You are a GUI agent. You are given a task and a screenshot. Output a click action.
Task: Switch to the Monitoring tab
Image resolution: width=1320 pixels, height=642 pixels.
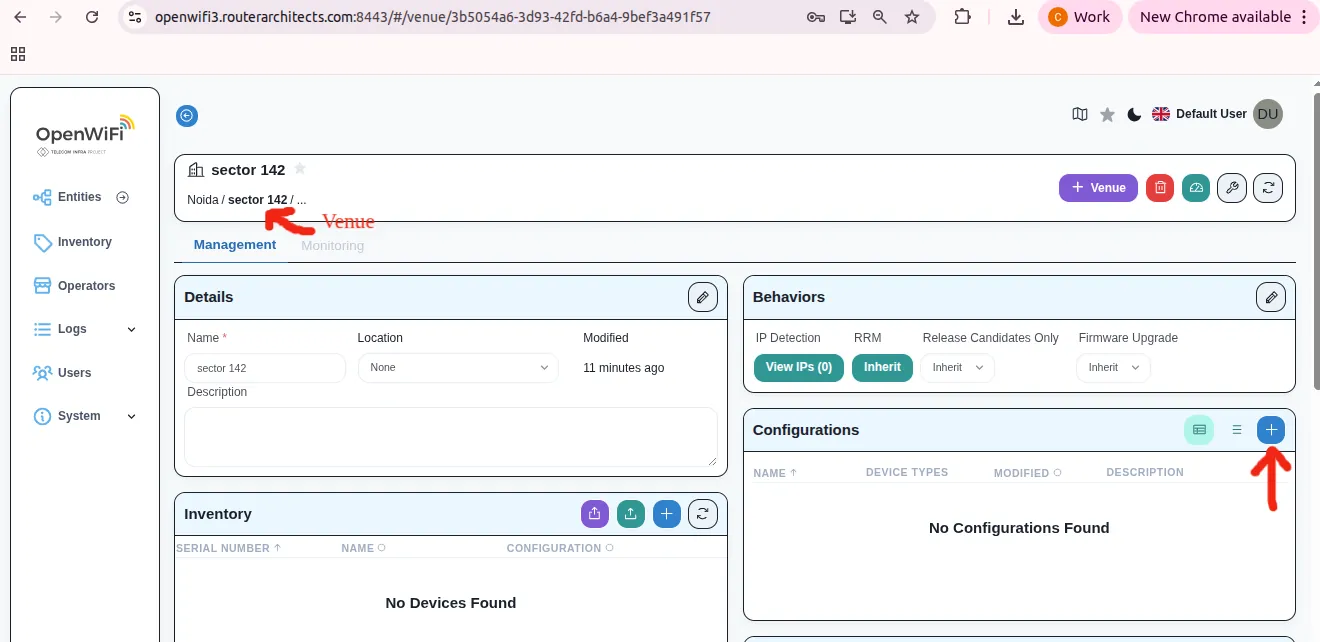pos(332,245)
